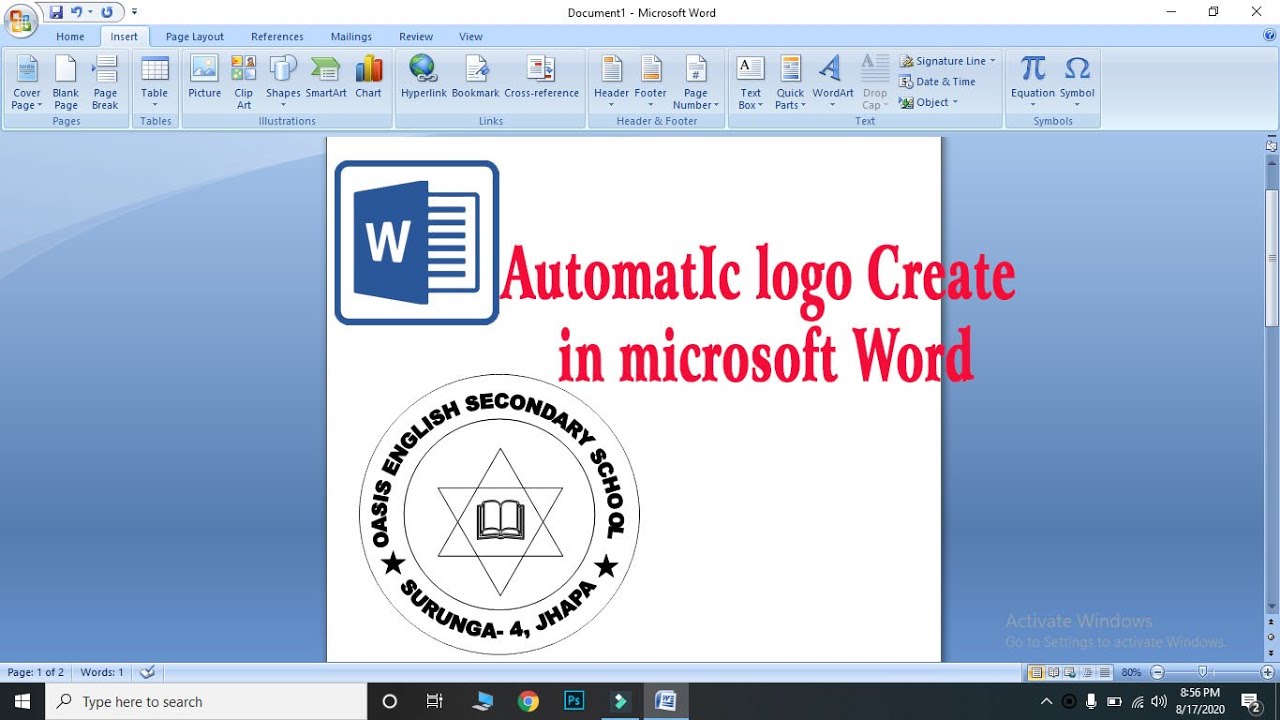Show hidden system tray icons

click(1047, 701)
